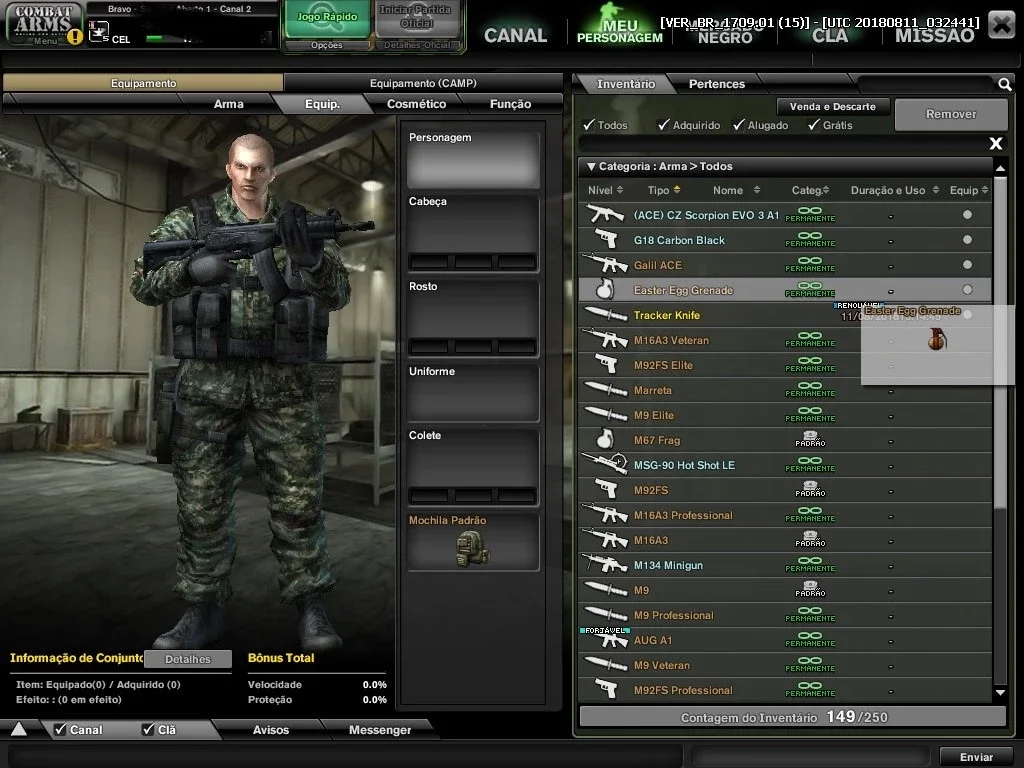The width and height of the screenshot is (1024, 768).
Task: Click the Venda e Descarte button
Action: click(833, 106)
